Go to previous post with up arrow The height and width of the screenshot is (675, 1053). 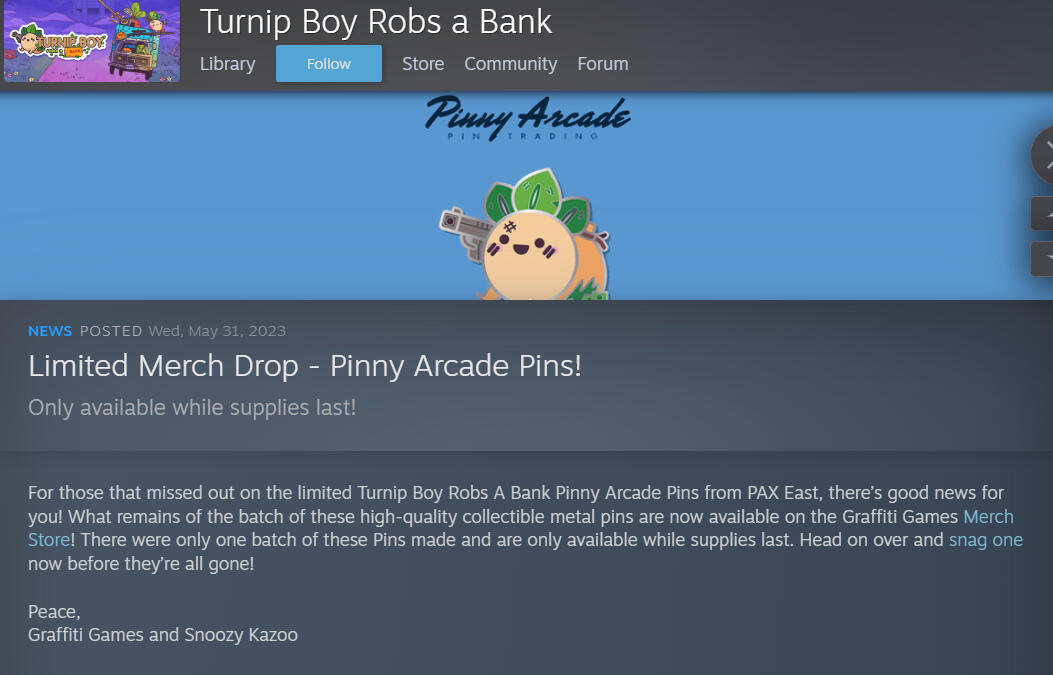click(x=1043, y=214)
